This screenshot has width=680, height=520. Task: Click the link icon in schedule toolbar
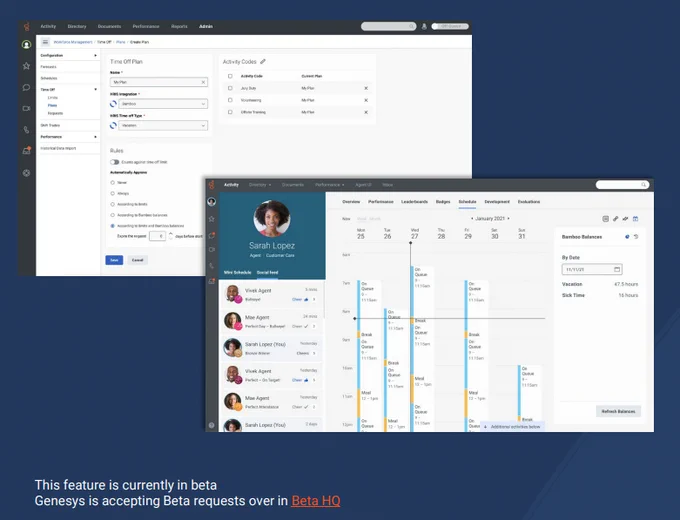(615, 219)
